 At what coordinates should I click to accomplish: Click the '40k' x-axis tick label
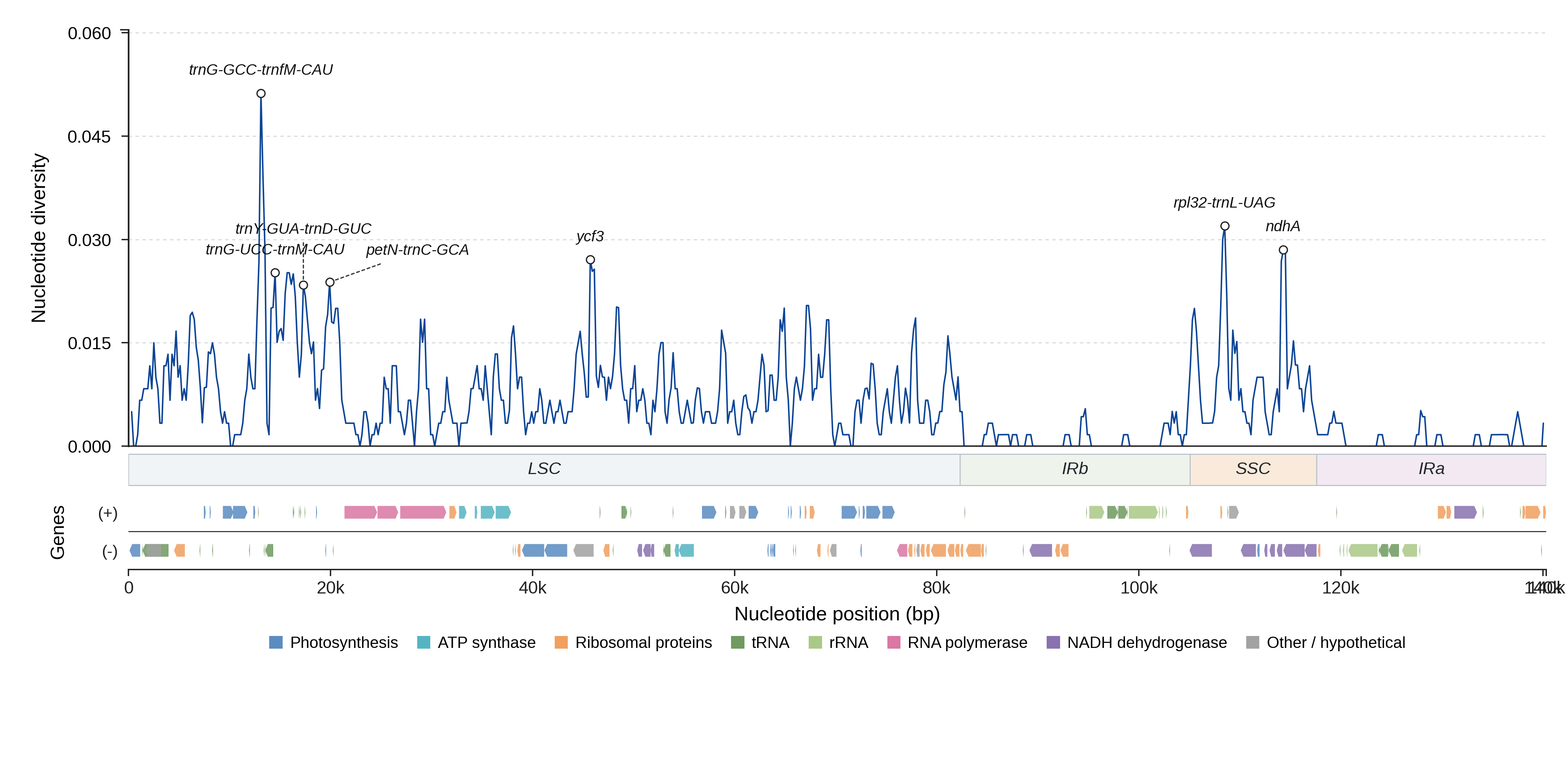pos(533,588)
